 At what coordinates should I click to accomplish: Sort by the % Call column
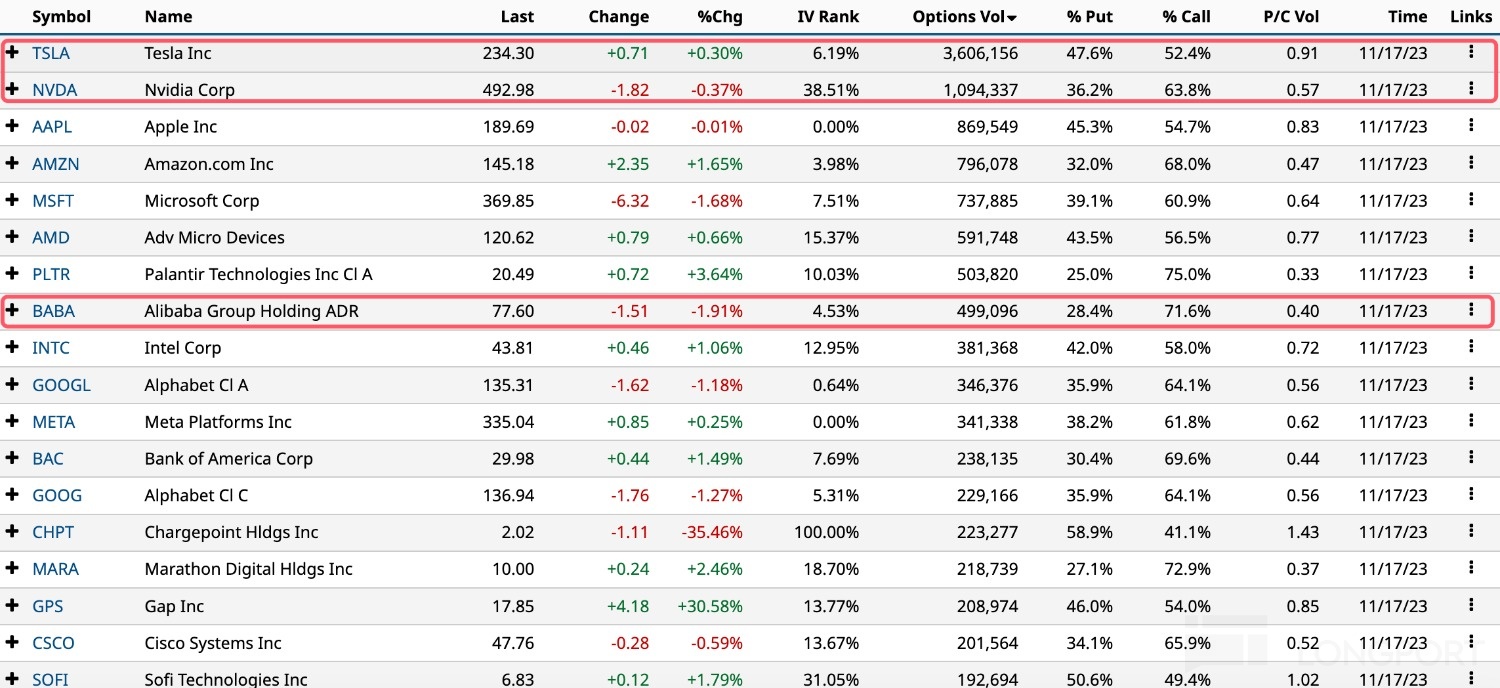[1187, 16]
